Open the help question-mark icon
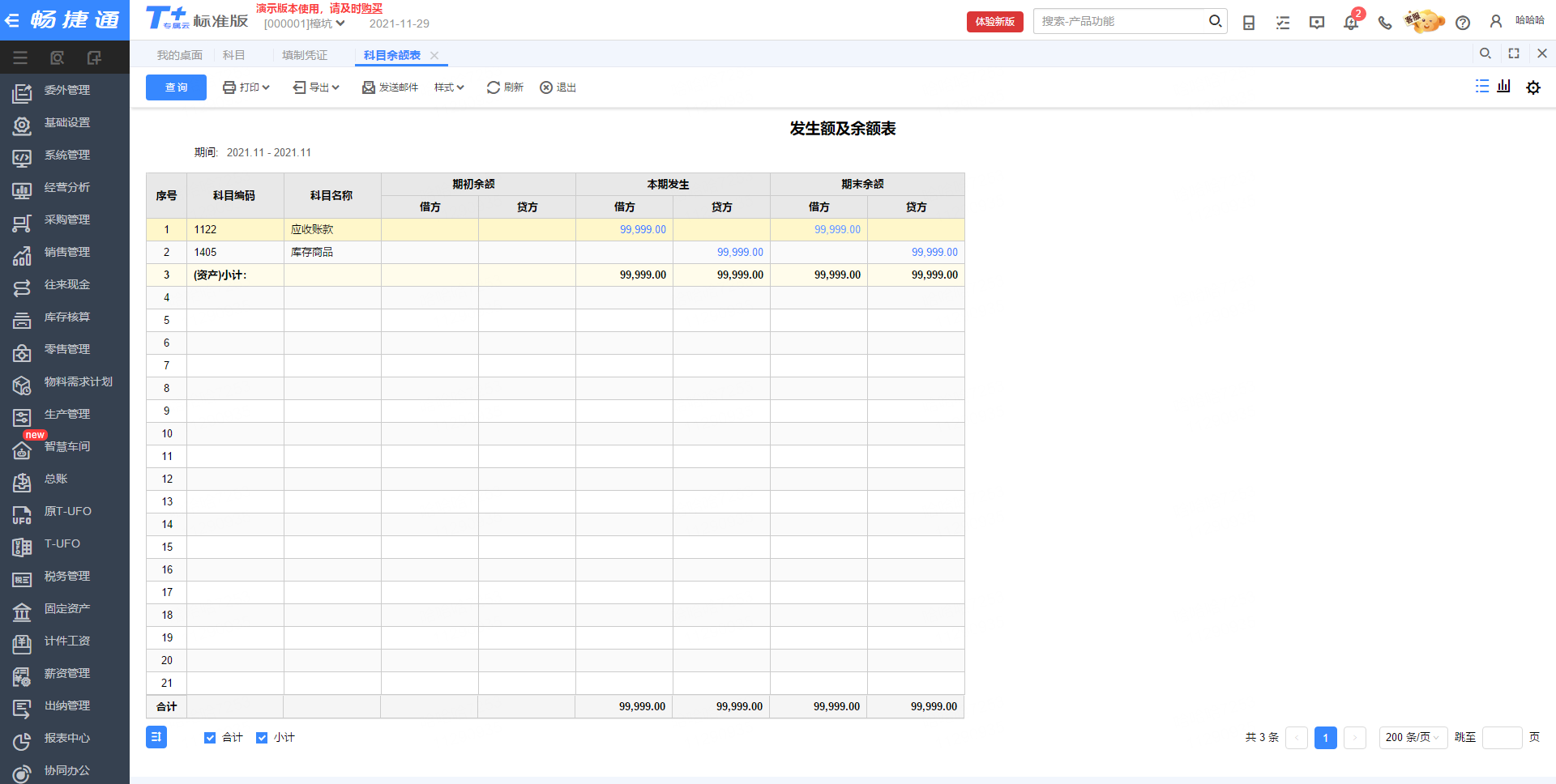 (x=1463, y=23)
